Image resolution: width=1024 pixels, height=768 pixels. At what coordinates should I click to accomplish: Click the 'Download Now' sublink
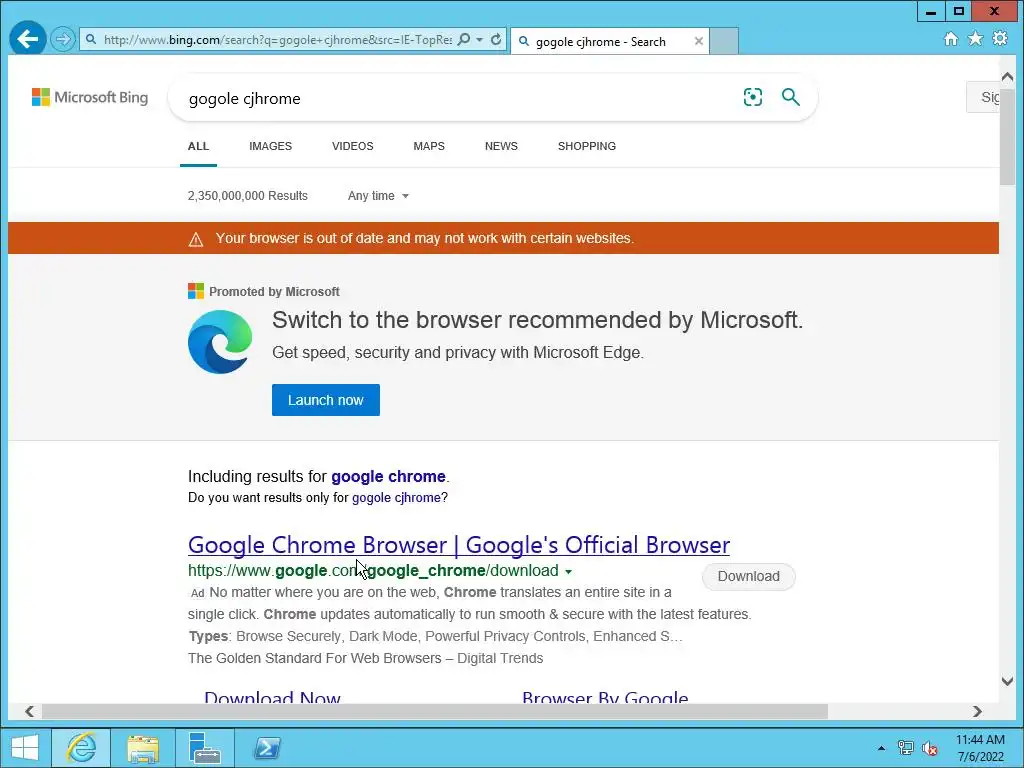tap(272, 697)
